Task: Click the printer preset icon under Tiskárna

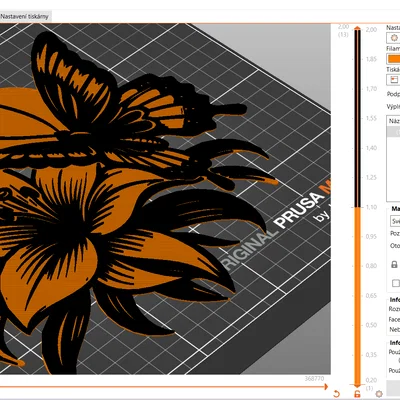Action: pyautogui.click(x=394, y=80)
